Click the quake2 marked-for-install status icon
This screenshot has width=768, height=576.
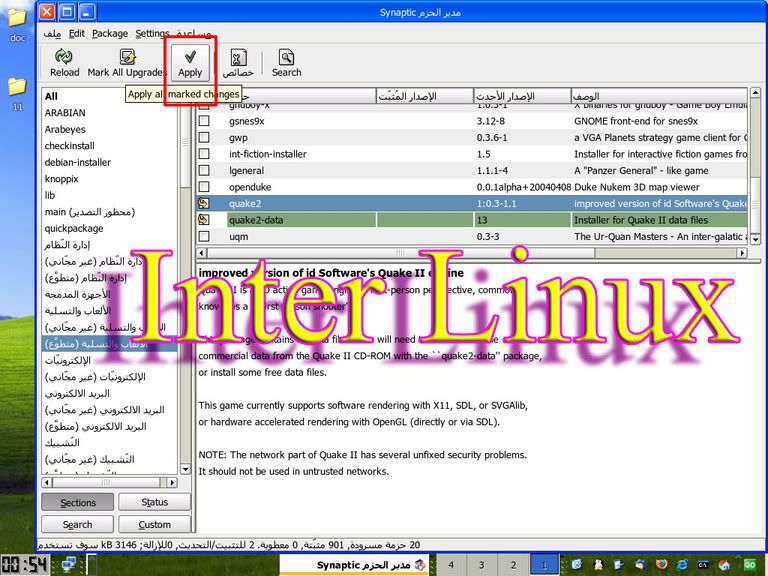click(204, 203)
